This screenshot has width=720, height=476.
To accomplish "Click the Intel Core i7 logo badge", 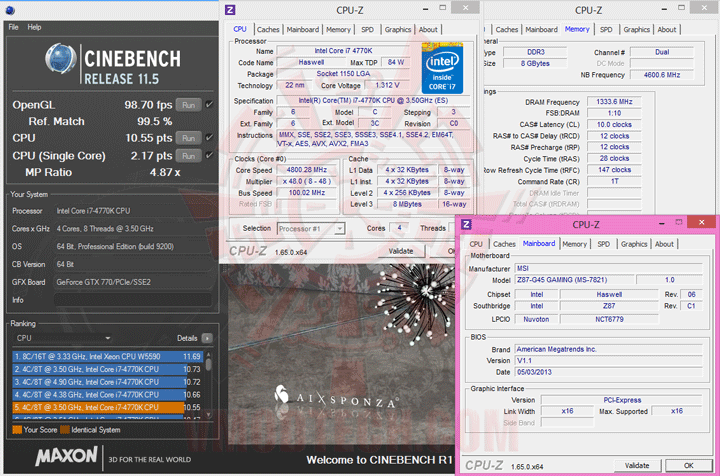I will click(442, 68).
